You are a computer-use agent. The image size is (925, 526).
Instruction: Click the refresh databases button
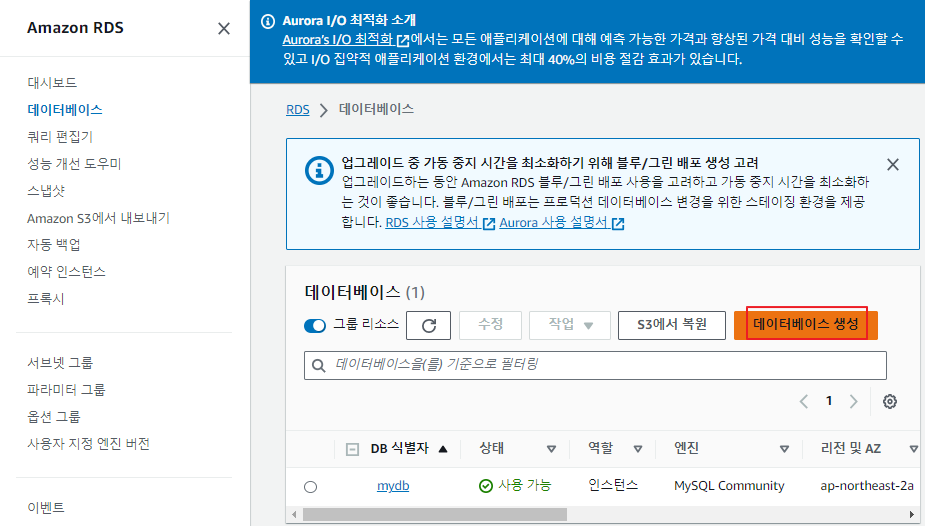(428, 326)
